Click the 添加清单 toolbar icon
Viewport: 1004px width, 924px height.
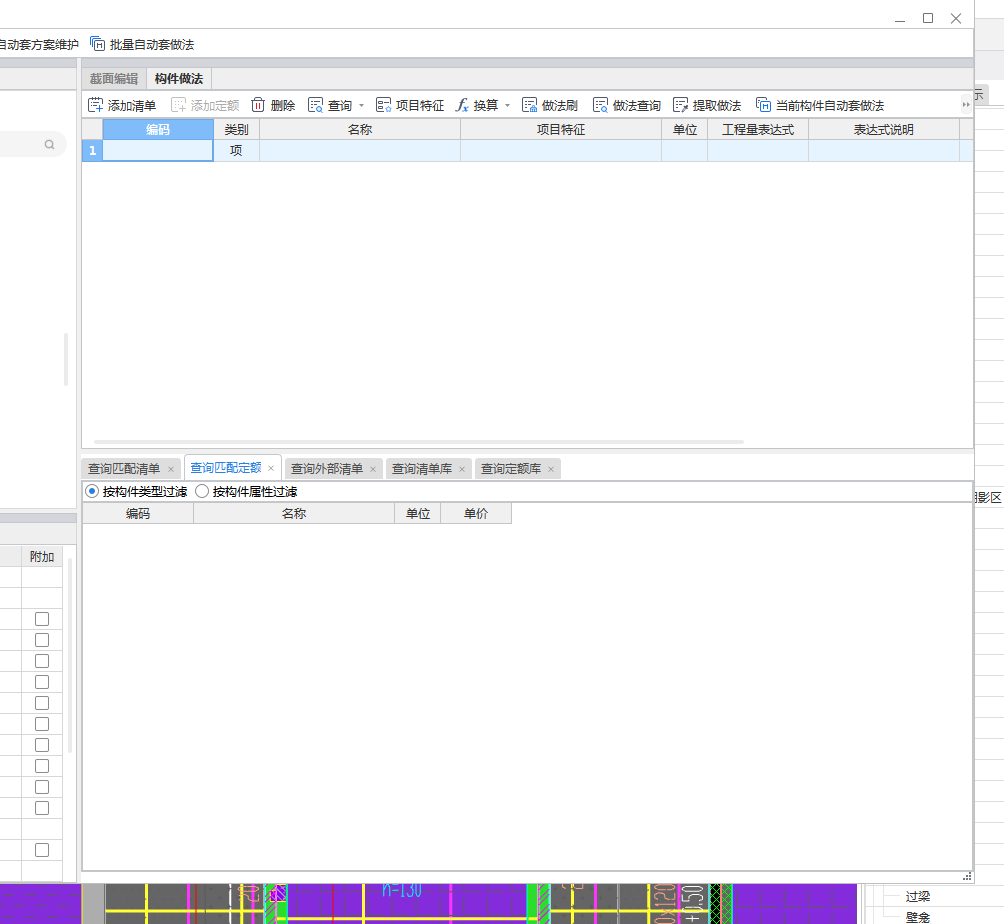(95, 105)
